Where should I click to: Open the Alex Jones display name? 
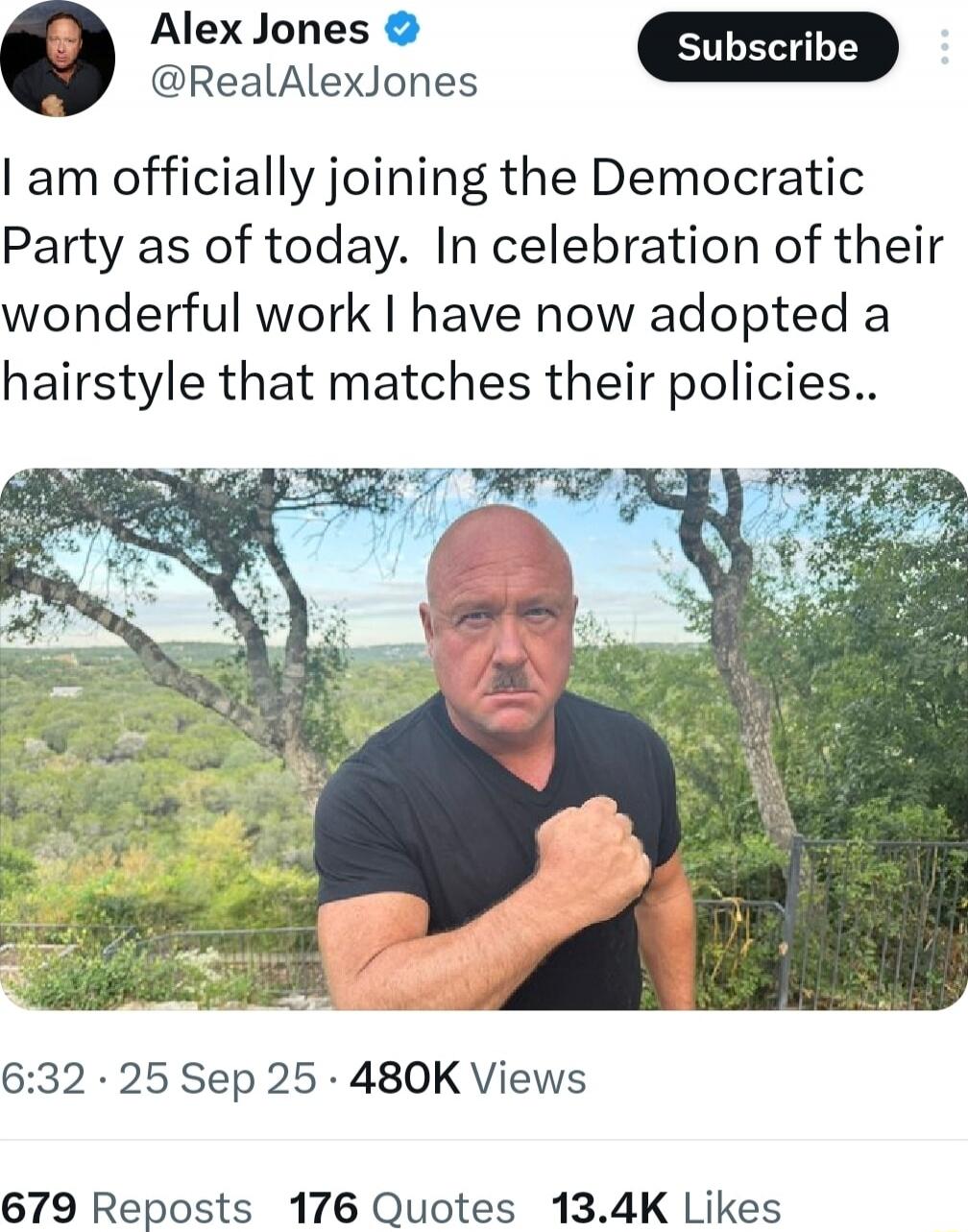click(259, 31)
